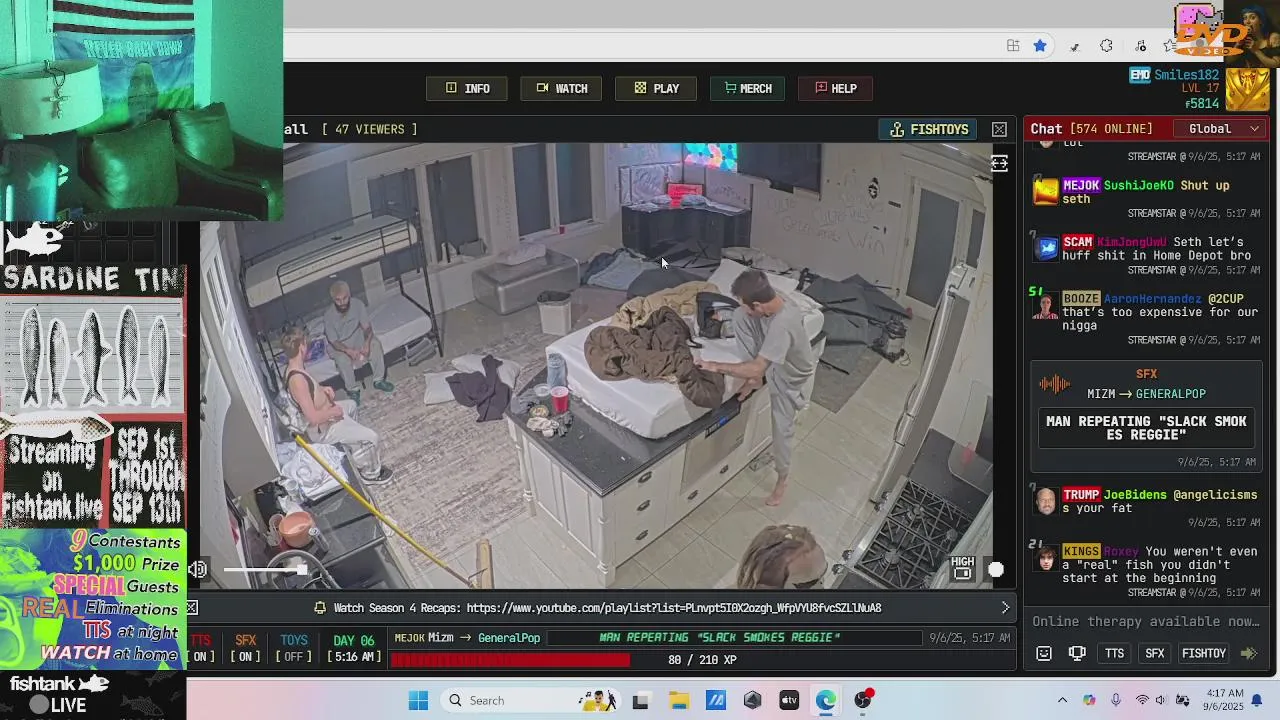Image resolution: width=1280 pixels, height=720 pixels.
Task: Open browser extensions puzzle icon
Action: pyautogui.click(x=1106, y=46)
